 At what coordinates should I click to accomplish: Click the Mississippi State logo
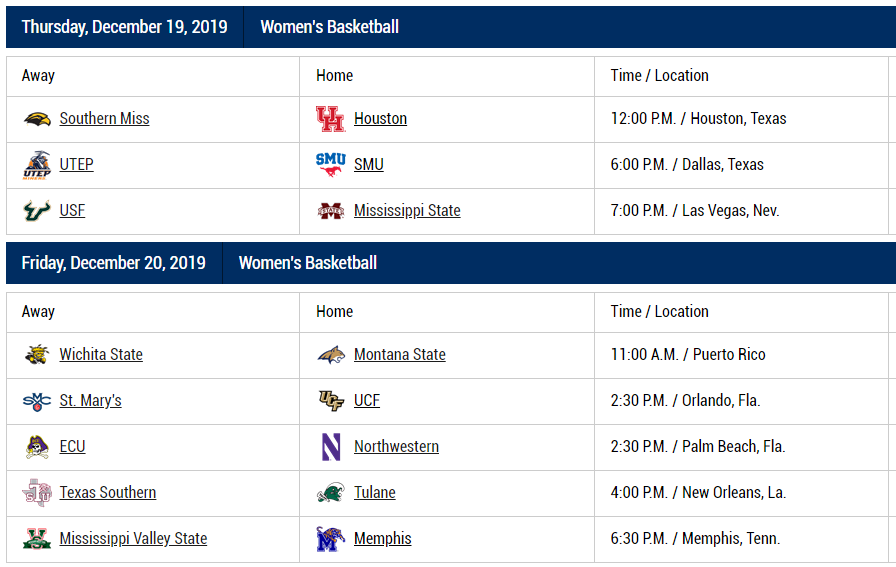pos(331,211)
